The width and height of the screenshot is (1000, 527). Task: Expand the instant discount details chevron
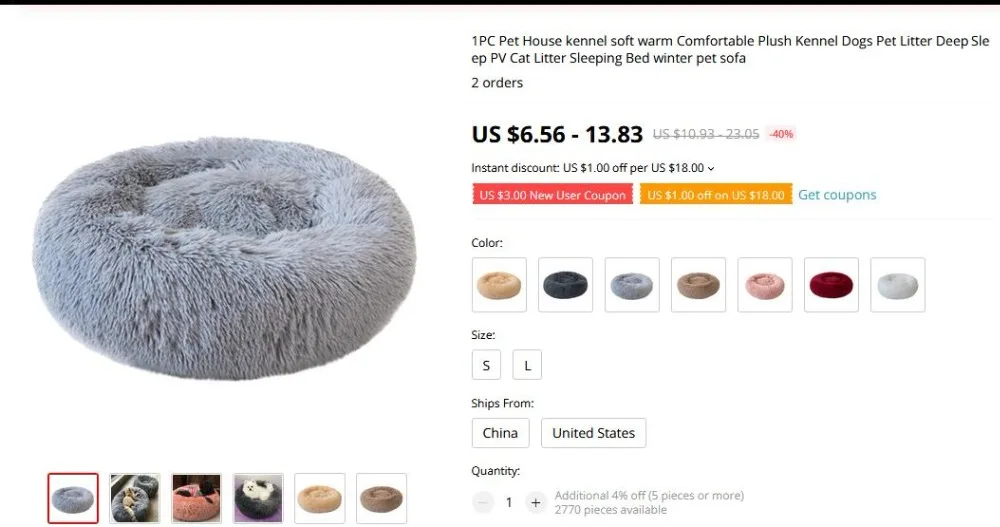point(711,168)
